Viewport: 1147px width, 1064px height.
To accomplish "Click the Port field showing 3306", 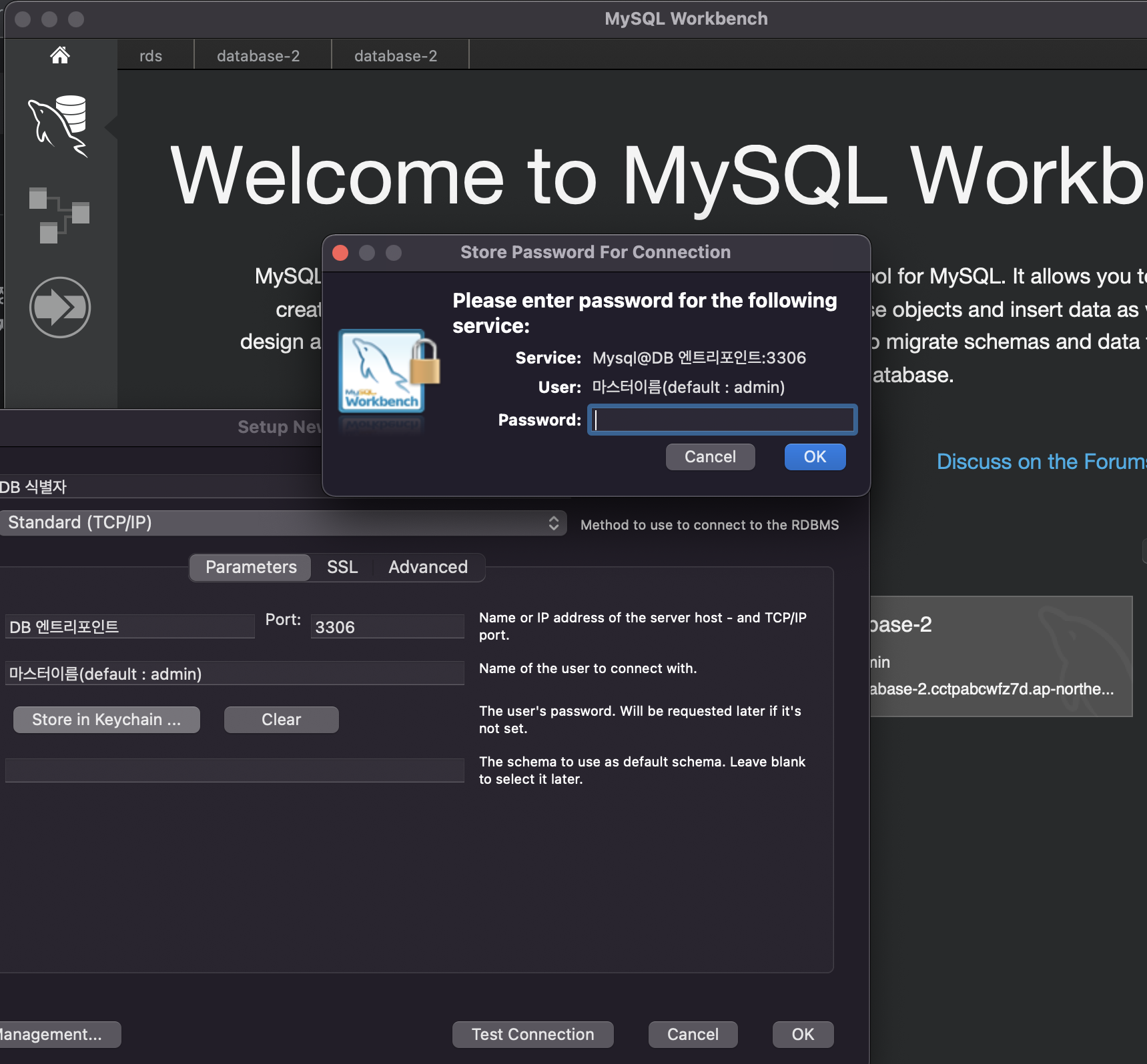I will point(388,627).
